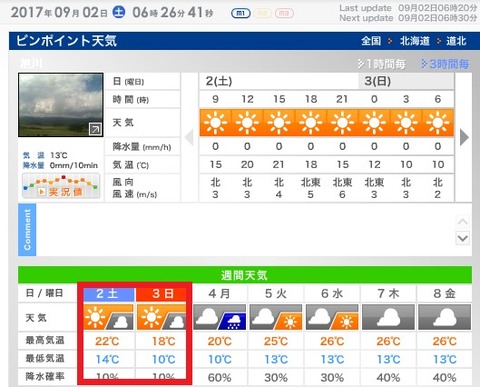Click the sunny icon for 0時

(374, 122)
